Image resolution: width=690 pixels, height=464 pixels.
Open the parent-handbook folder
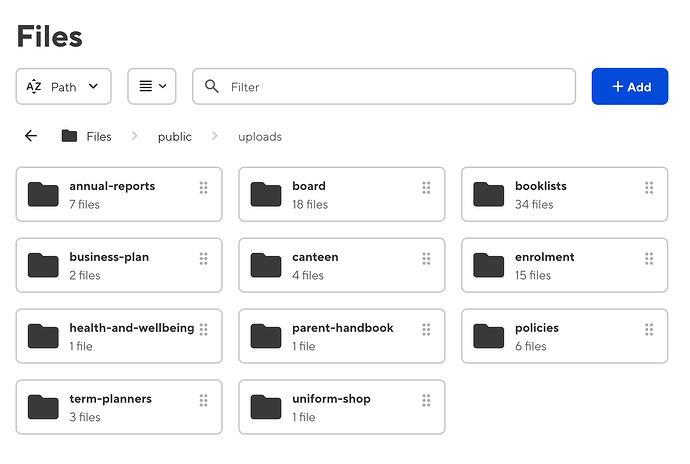tap(342, 328)
